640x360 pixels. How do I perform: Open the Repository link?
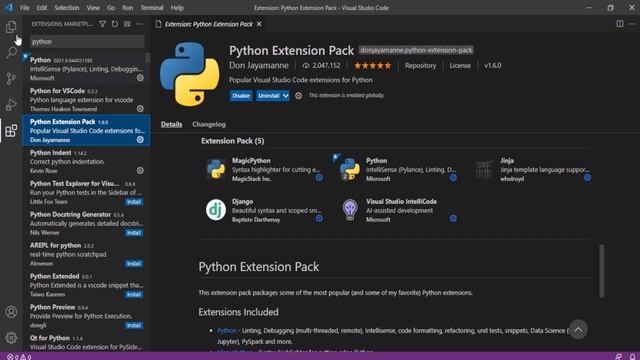pyautogui.click(x=420, y=65)
